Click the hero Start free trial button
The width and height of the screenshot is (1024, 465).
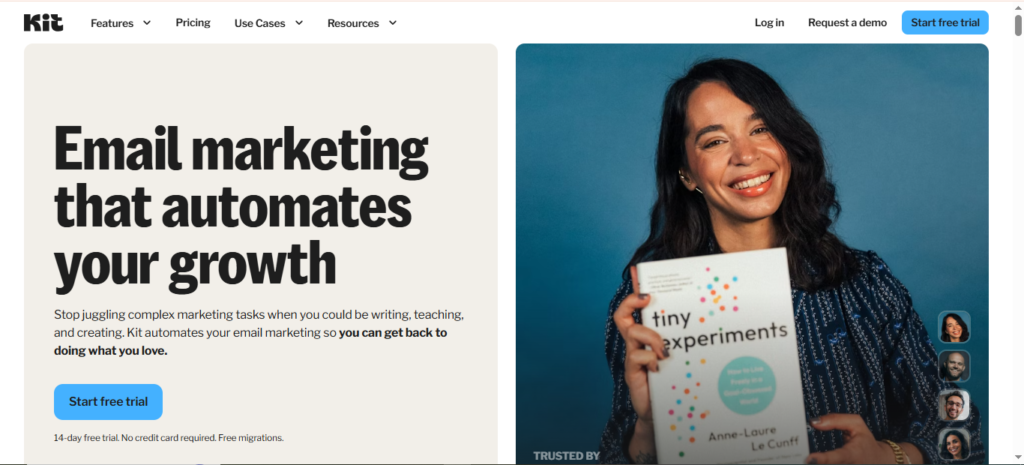click(x=108, y=402)
